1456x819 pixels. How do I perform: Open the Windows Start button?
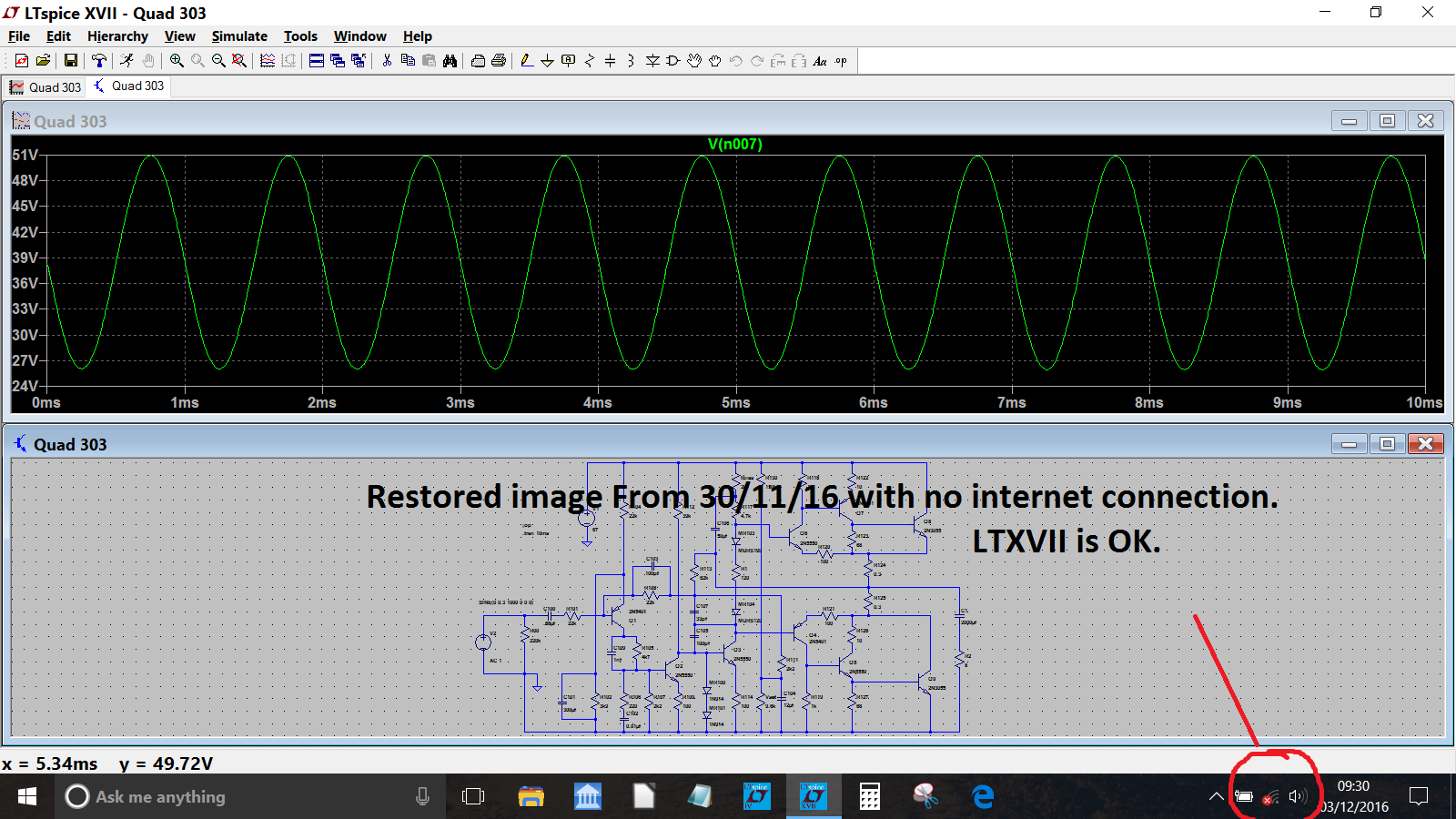tap(27, 796)
